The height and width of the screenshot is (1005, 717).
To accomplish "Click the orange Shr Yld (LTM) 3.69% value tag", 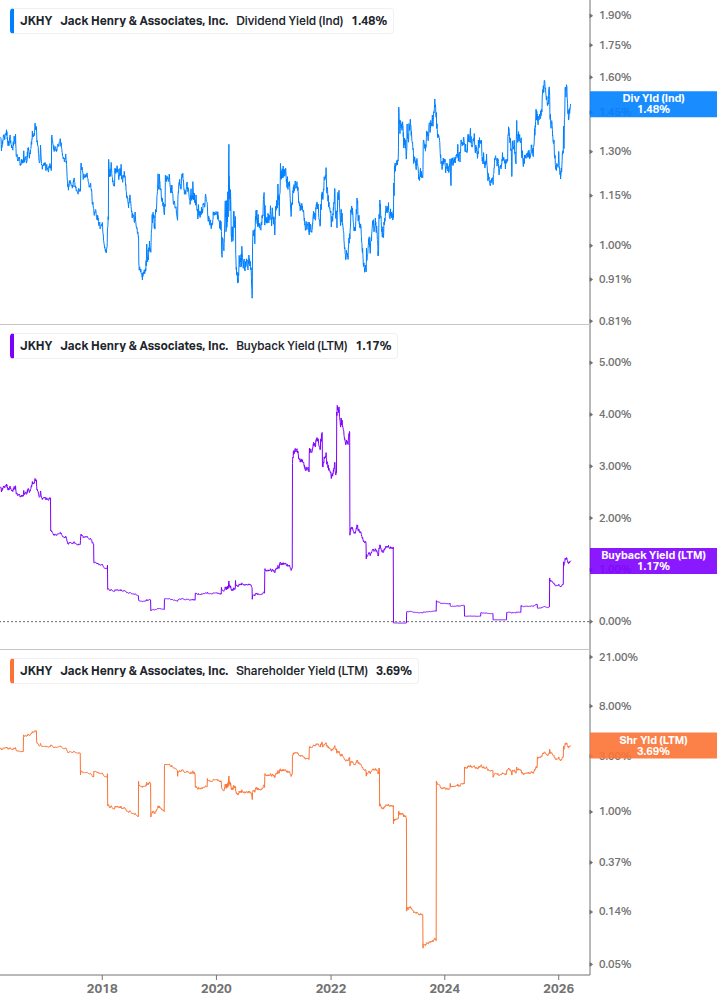I will tap(653, 745).
